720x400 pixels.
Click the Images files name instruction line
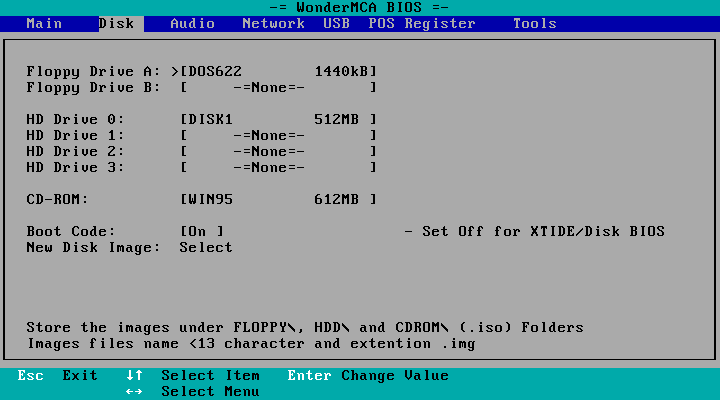click(x=251, y=344)
